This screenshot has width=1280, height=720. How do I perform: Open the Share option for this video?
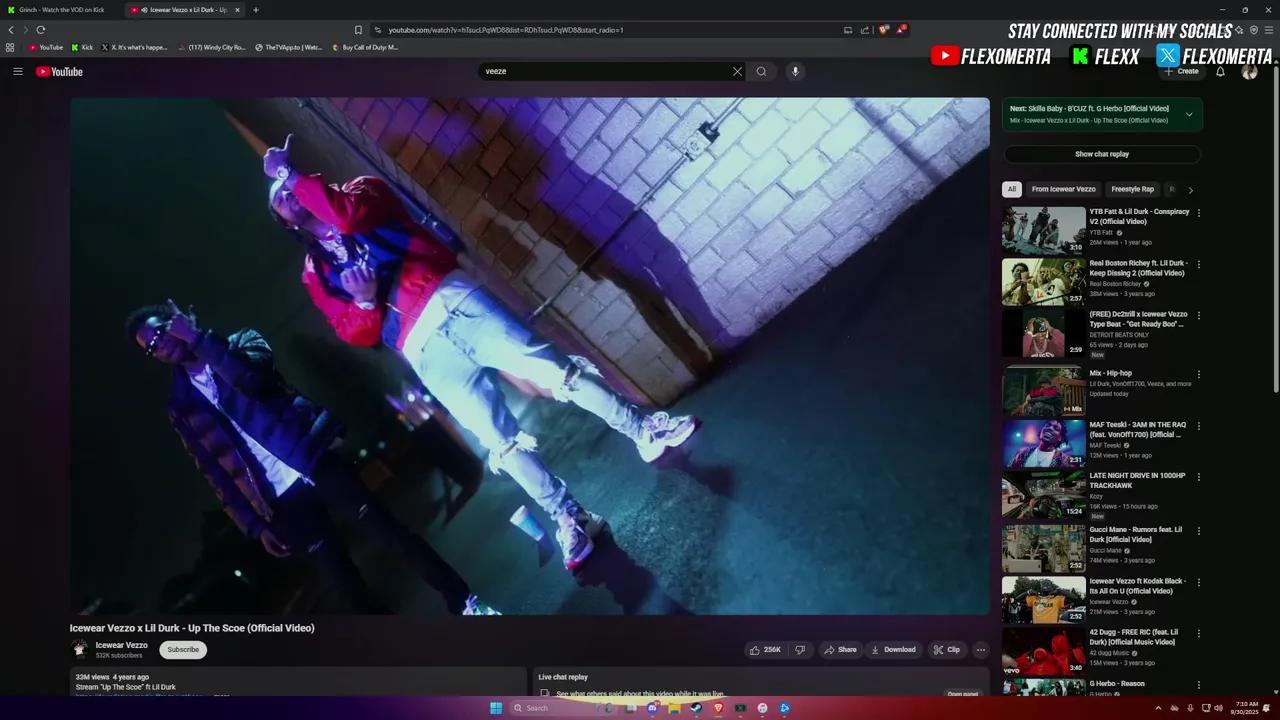coord(840,650)
